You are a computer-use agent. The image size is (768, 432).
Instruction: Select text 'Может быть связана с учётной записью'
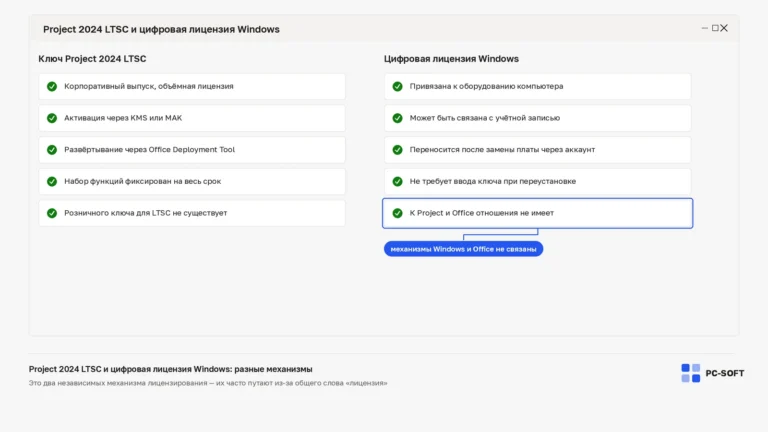pyautogui.click(x=485, y=118)
